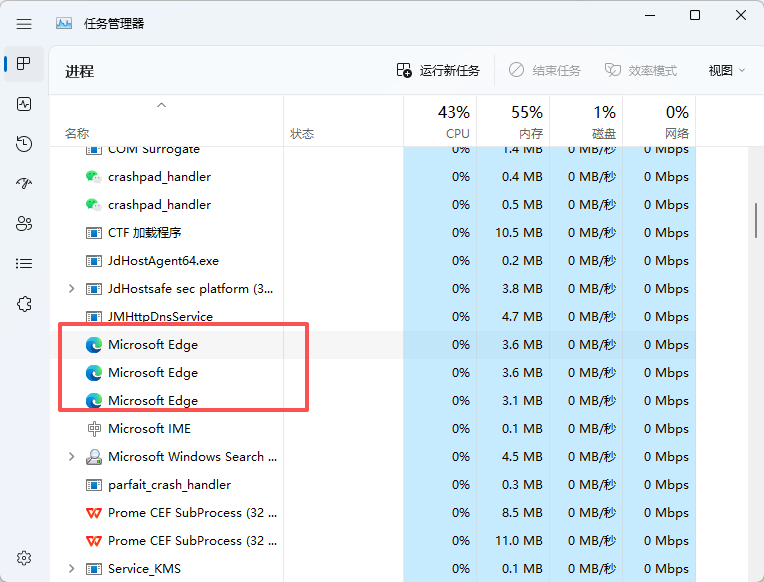Click the Microsoft IME icon
This screenshot has width=764, height=582.
click(x=94, y=428)
